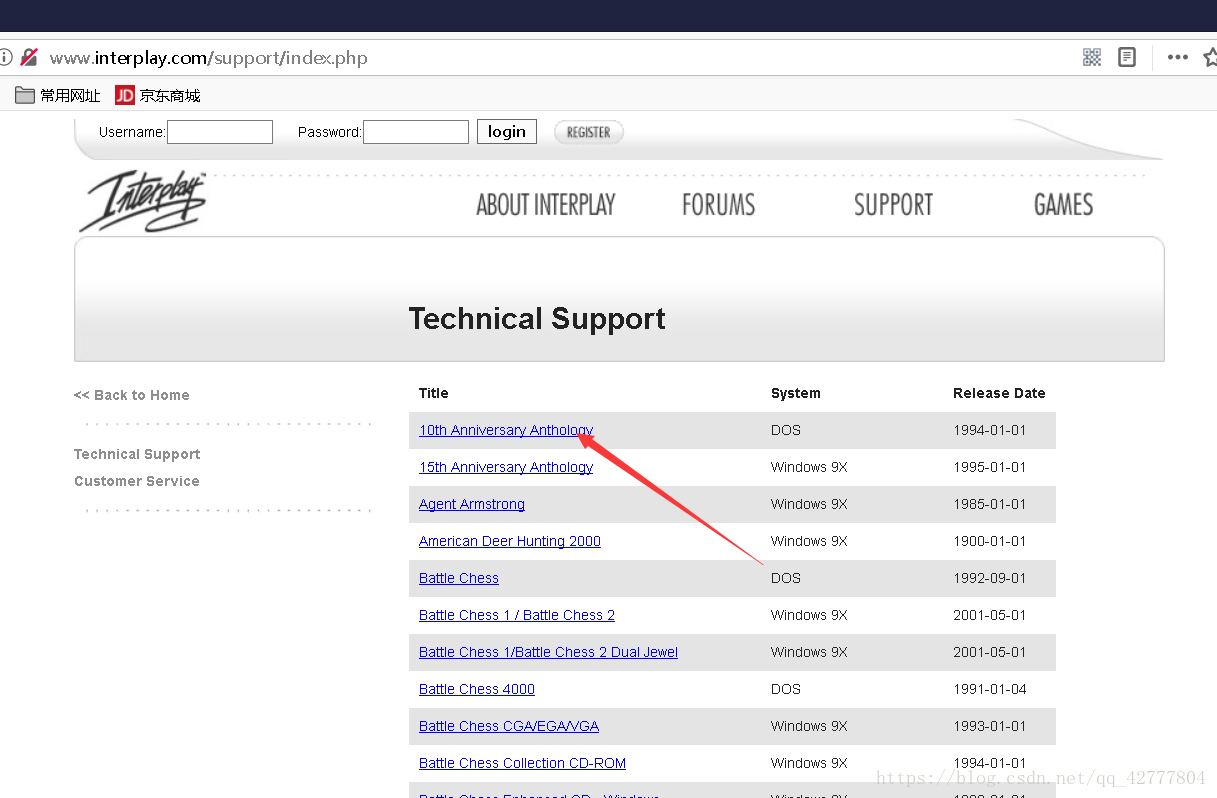The image size is (1217, 798).
Task: Open Battle Chess CGA/EGA/VGA link
Action: click(509, 726)
